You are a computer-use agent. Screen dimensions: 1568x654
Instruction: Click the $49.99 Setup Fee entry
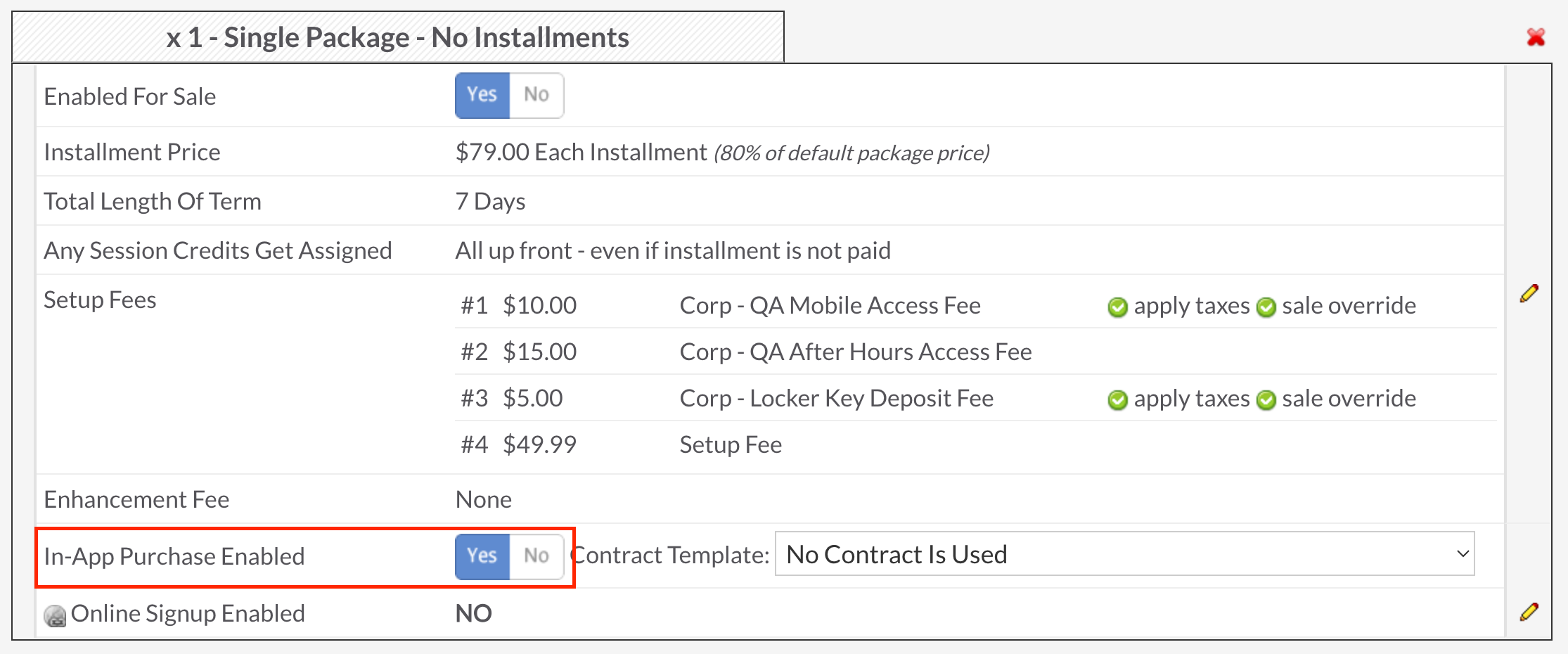pos(539,444)
